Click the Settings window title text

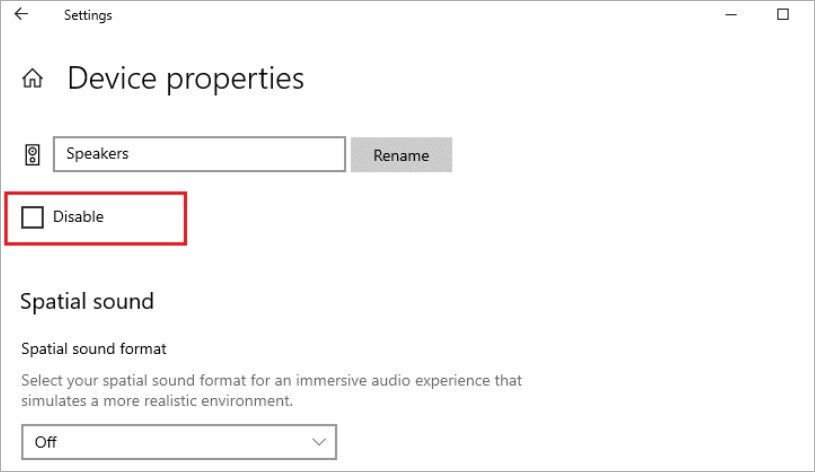[x=88, y=16]
